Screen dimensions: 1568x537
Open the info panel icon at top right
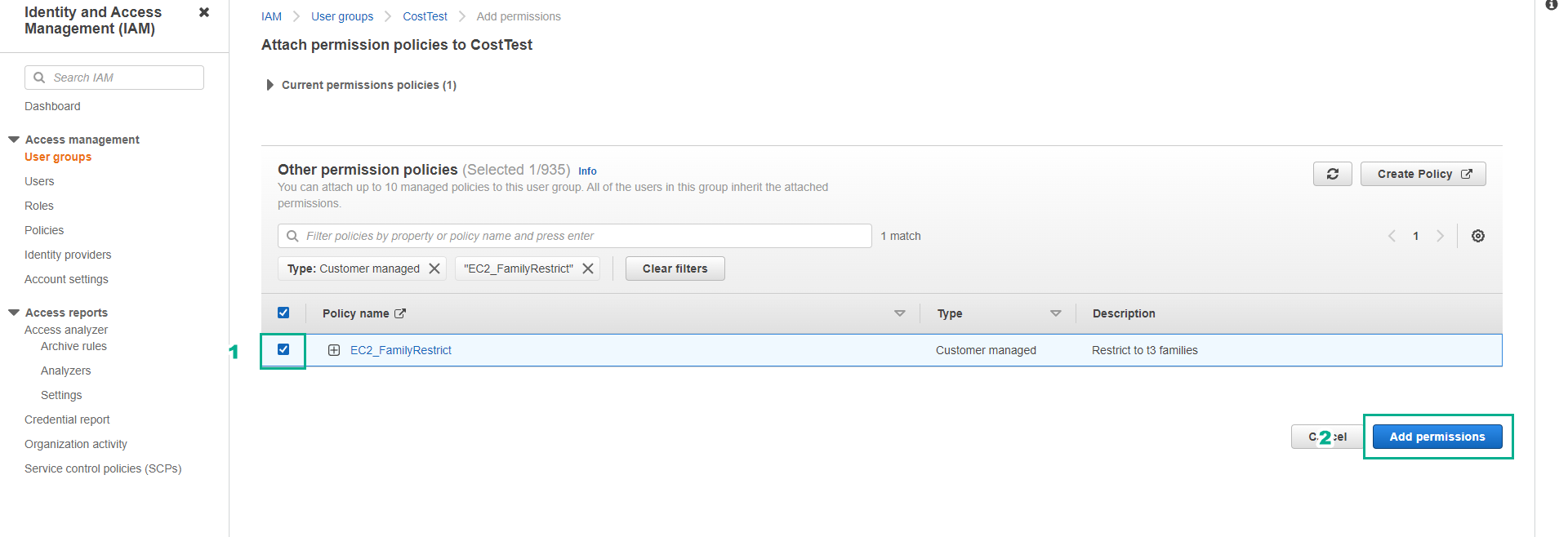coord(1552,5)
